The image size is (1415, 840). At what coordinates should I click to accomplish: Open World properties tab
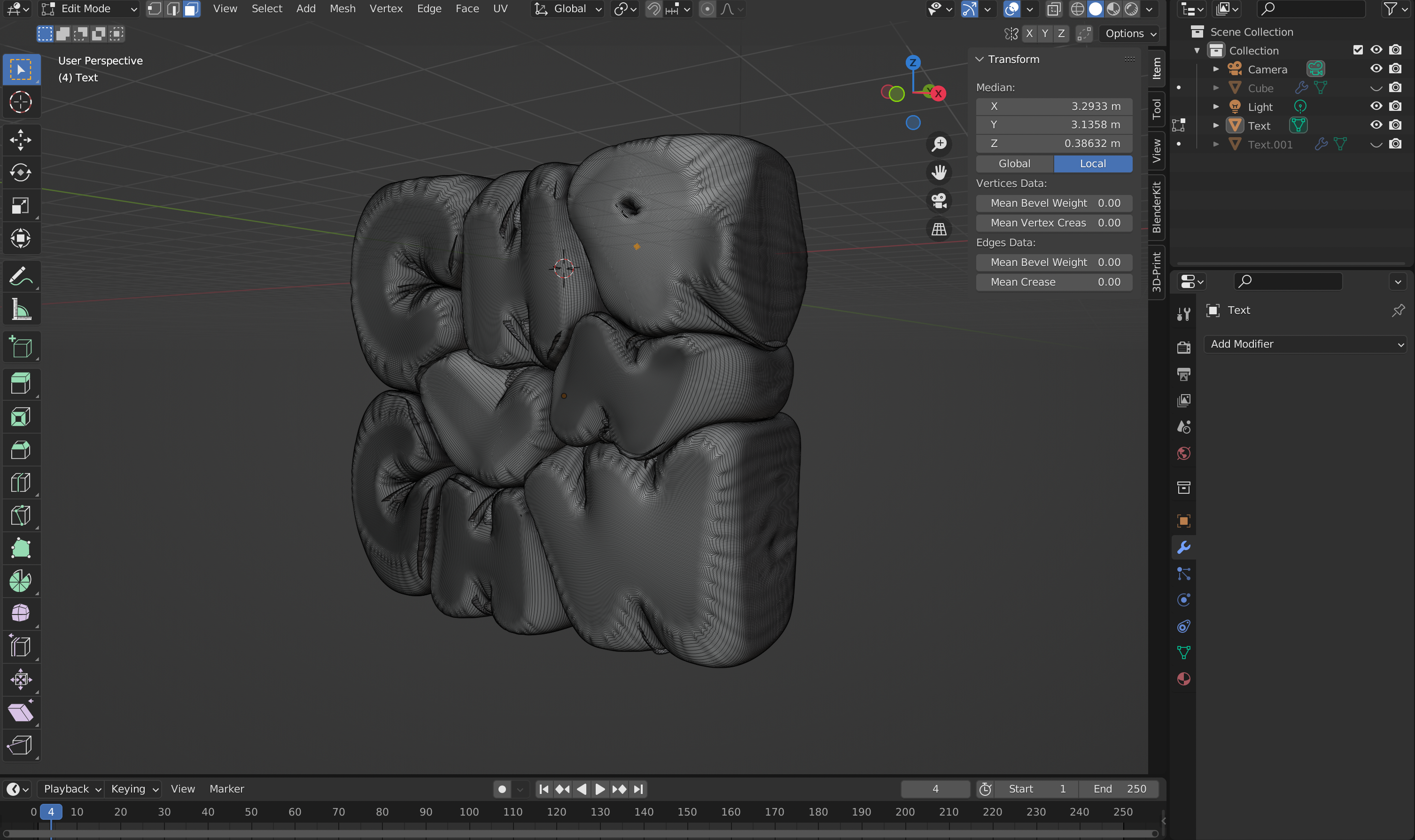[1183, 453]
